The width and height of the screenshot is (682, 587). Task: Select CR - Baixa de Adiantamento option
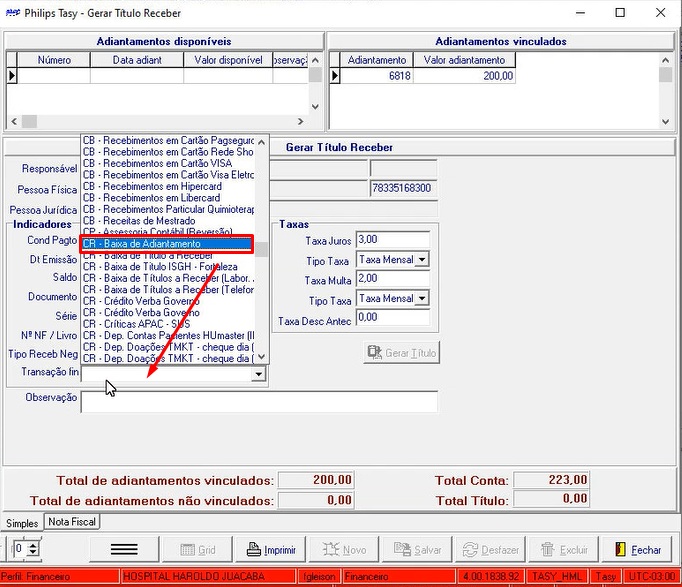coord(167,244)
